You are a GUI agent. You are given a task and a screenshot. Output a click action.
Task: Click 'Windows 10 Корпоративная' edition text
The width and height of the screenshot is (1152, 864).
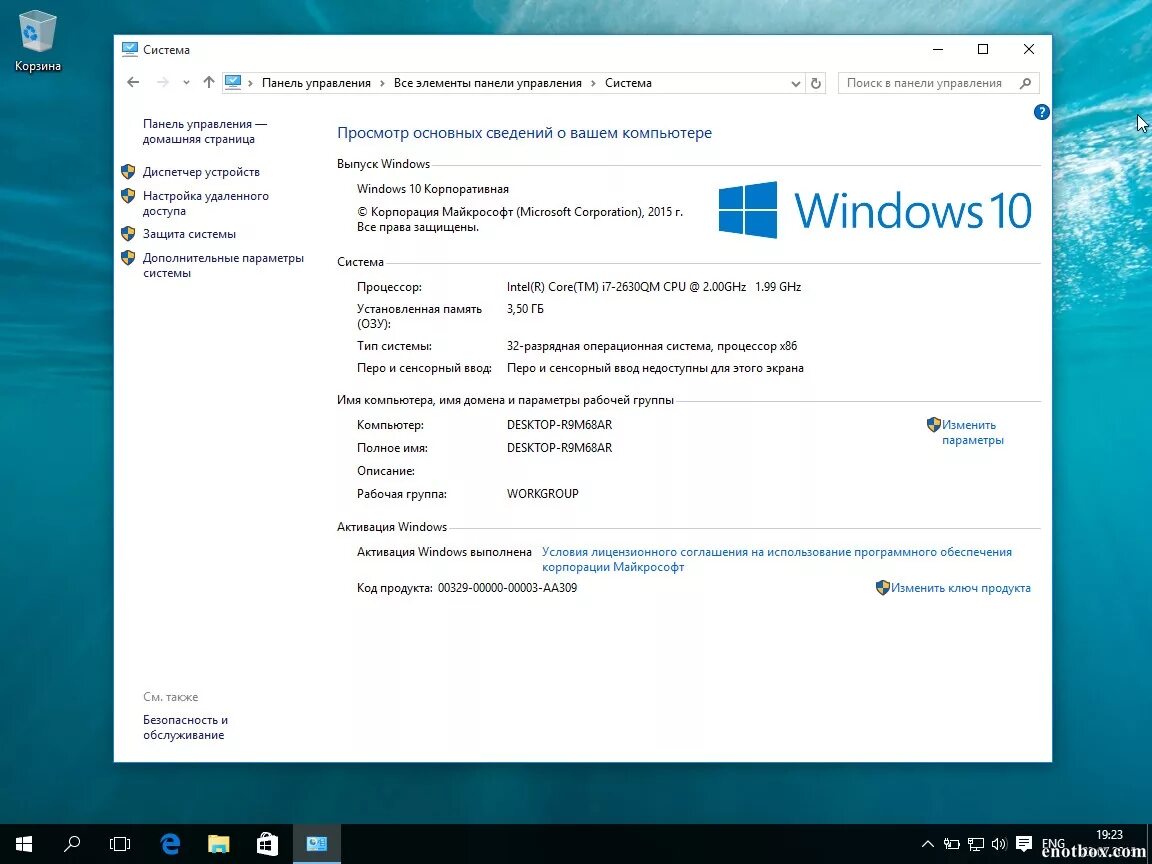click(x=433, y=189)
